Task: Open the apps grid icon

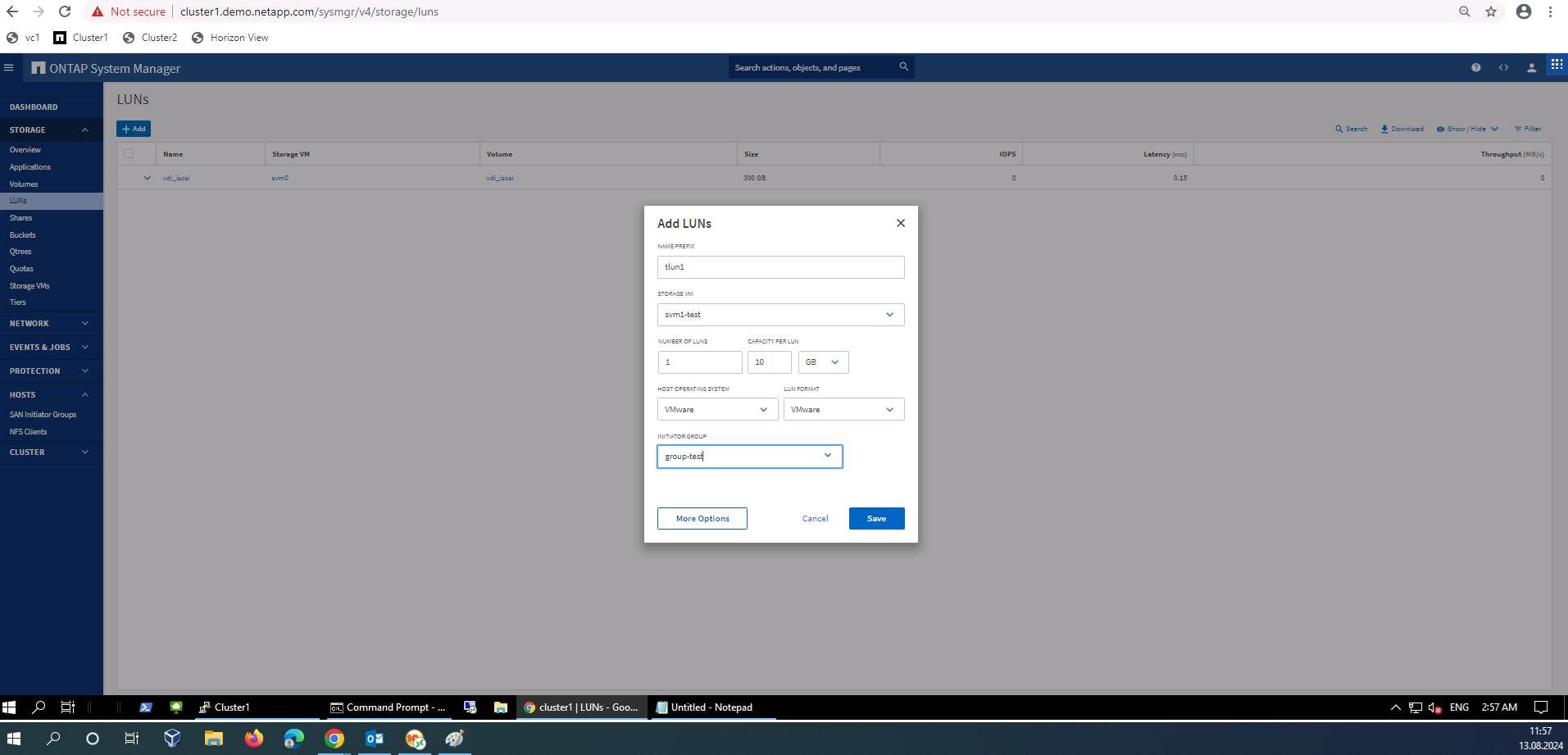Action: 1556,64
